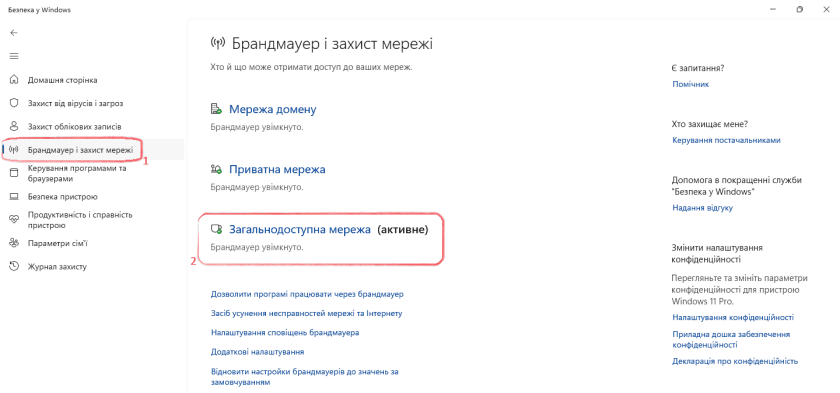840x393 pixels.
Task: Open Декларація про конфіденційність link
Action: coord(735,361)
